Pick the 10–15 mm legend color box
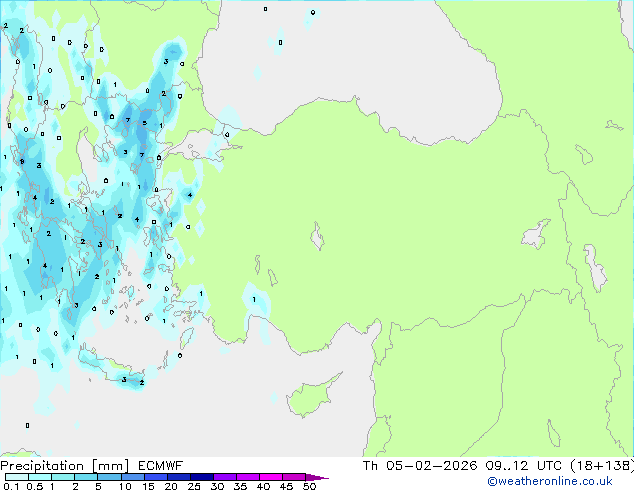The image size is (634, 490). [132, 477]
